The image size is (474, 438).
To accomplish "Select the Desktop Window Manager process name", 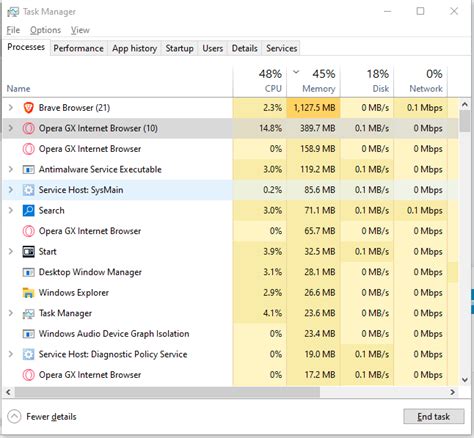I will 90,272.
